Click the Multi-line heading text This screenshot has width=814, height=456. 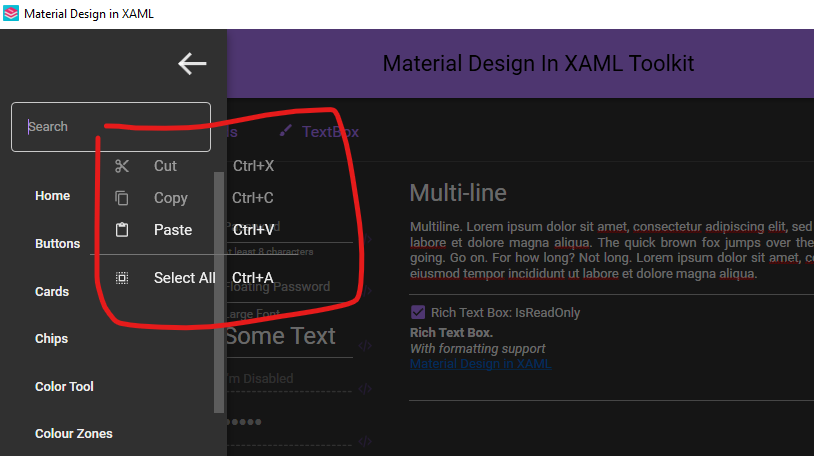pos(458,193)
